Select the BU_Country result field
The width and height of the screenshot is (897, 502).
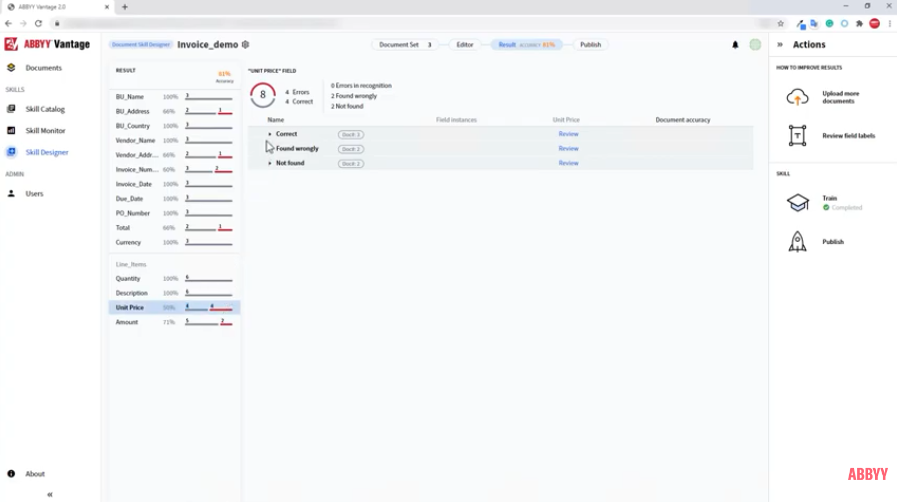pyautogui.click(x=174, y=126)
